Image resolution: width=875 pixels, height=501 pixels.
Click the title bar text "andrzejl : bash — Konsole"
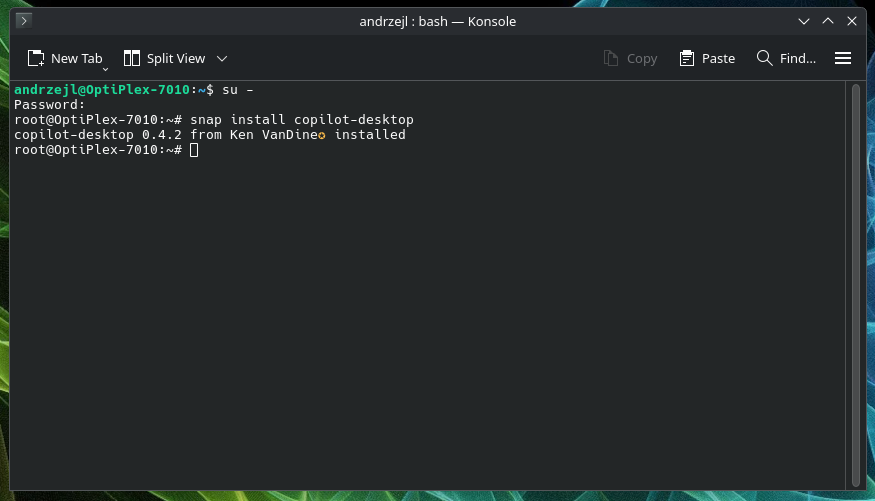coord(438,21)
